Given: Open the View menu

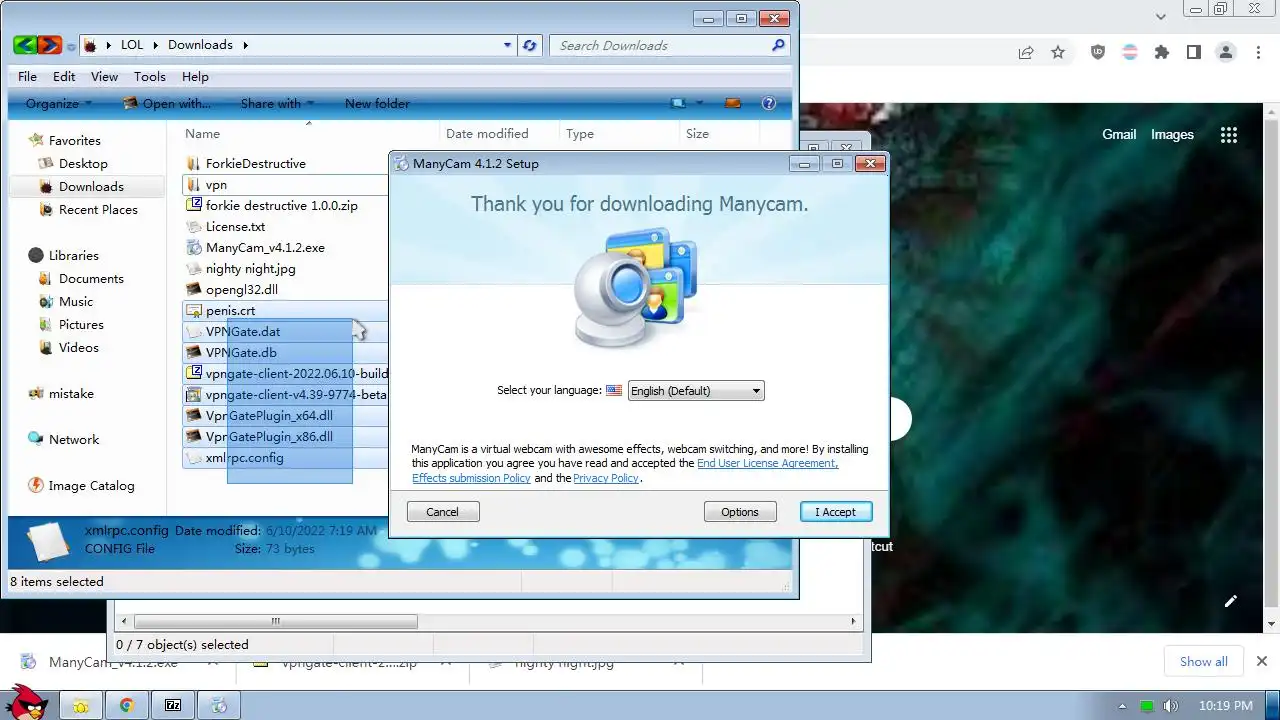Looking at the screenshot, I should click(105, 76).
